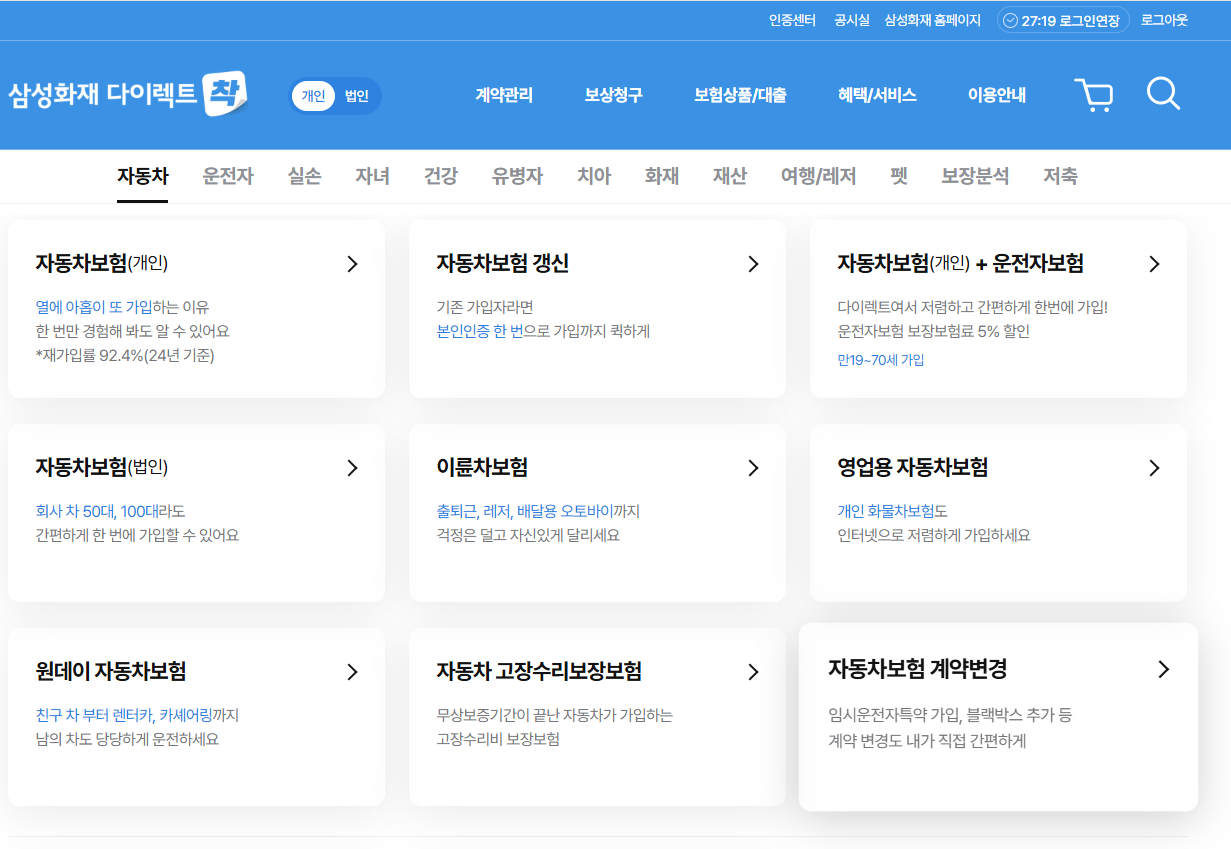Select the 자녀 tab
This screenshot has height=849, width=1231.
pos(372,177)
